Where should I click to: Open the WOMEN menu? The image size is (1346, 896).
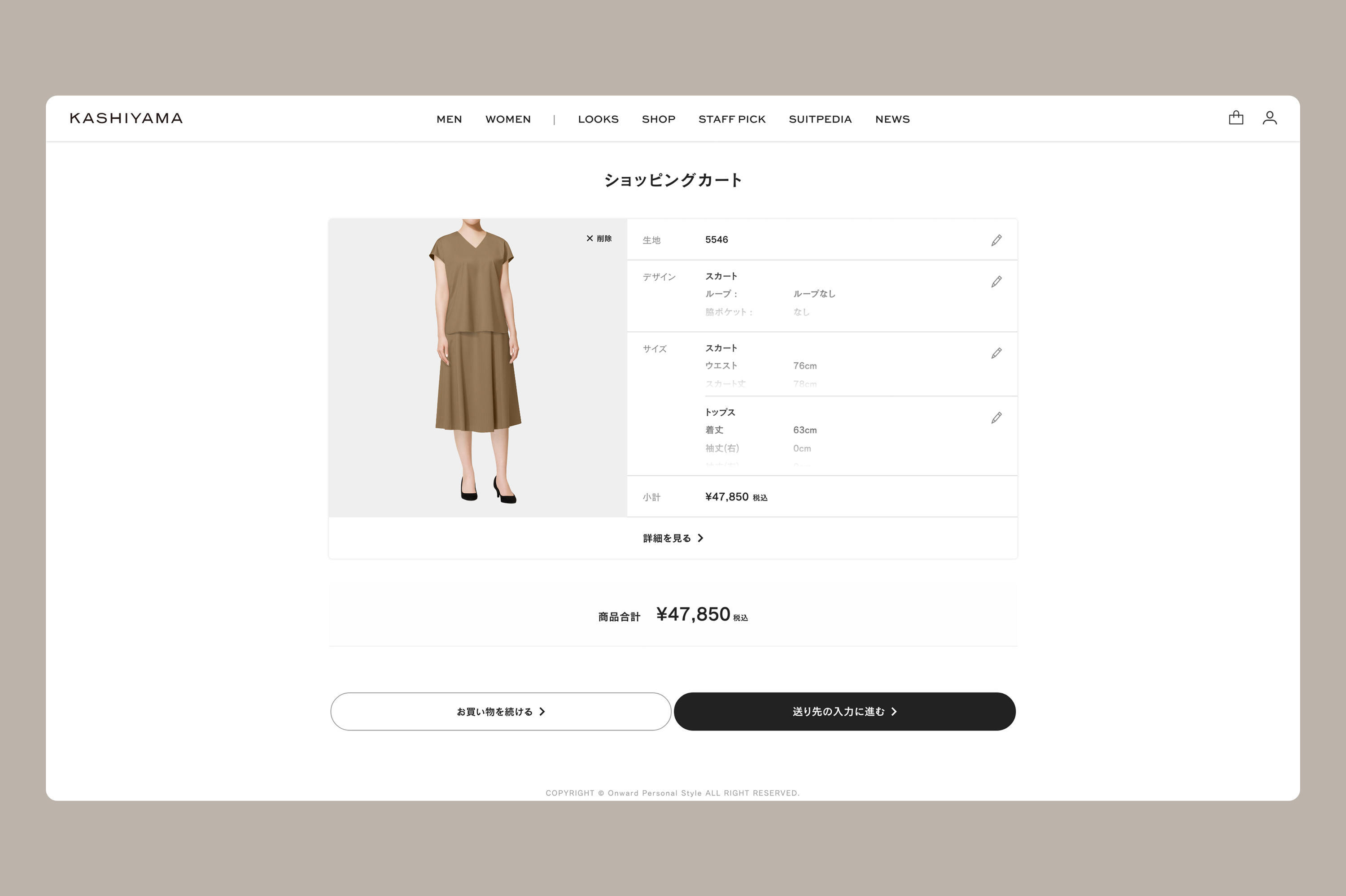[x=508, y=119]
